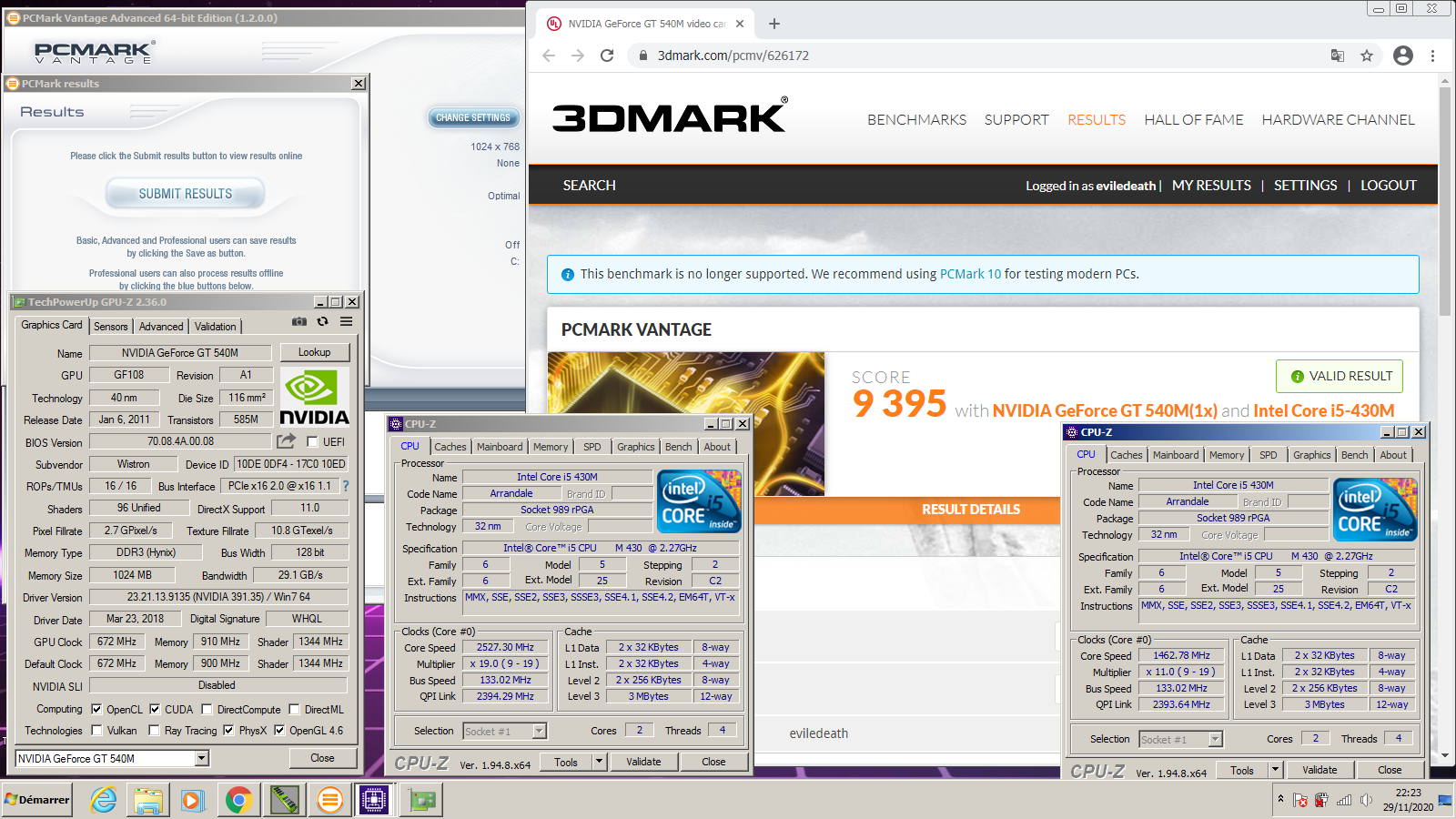1456x819 pixels.
Task: Open the GPU-Z hamburger menu icon
Action: [347, 321]
